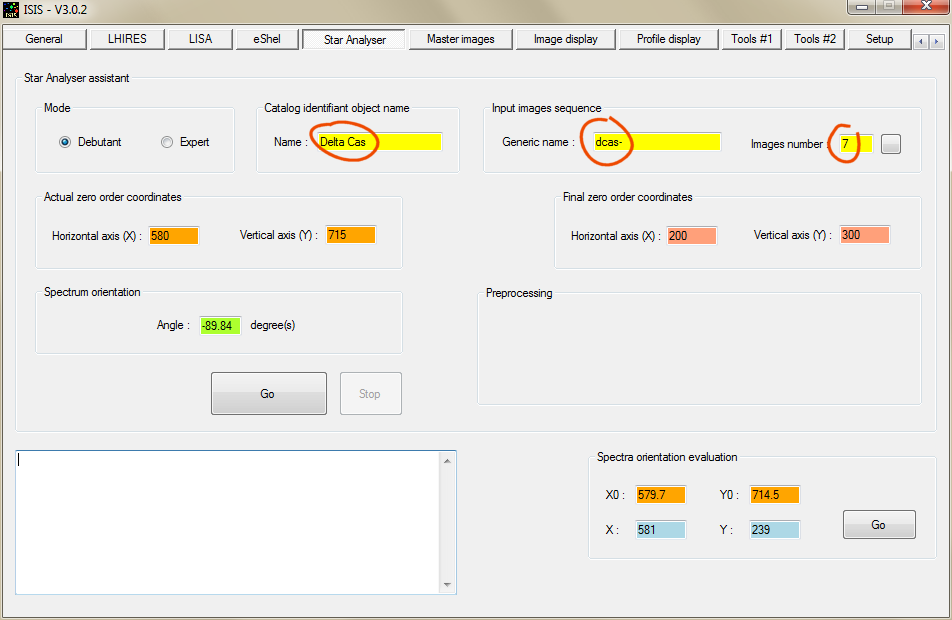Switch to the Image display tab
The width and height of the screenshot is (952, 620).
coord(565,39)
